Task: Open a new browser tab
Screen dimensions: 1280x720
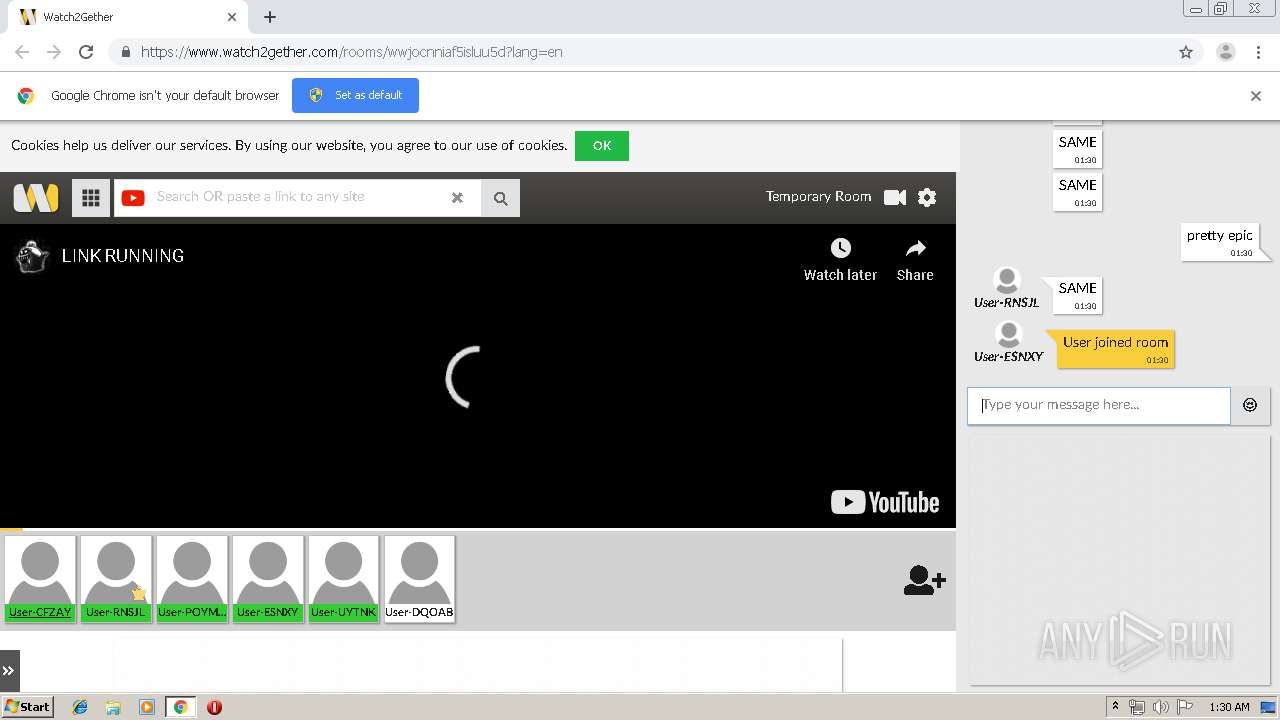Action: click(x=270, y=17)
